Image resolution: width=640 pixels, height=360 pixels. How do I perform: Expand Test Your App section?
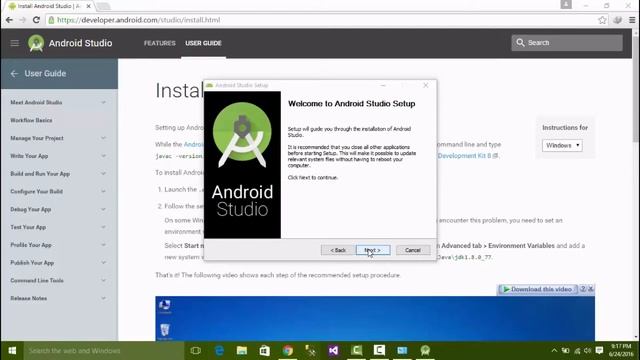point(103,227)
